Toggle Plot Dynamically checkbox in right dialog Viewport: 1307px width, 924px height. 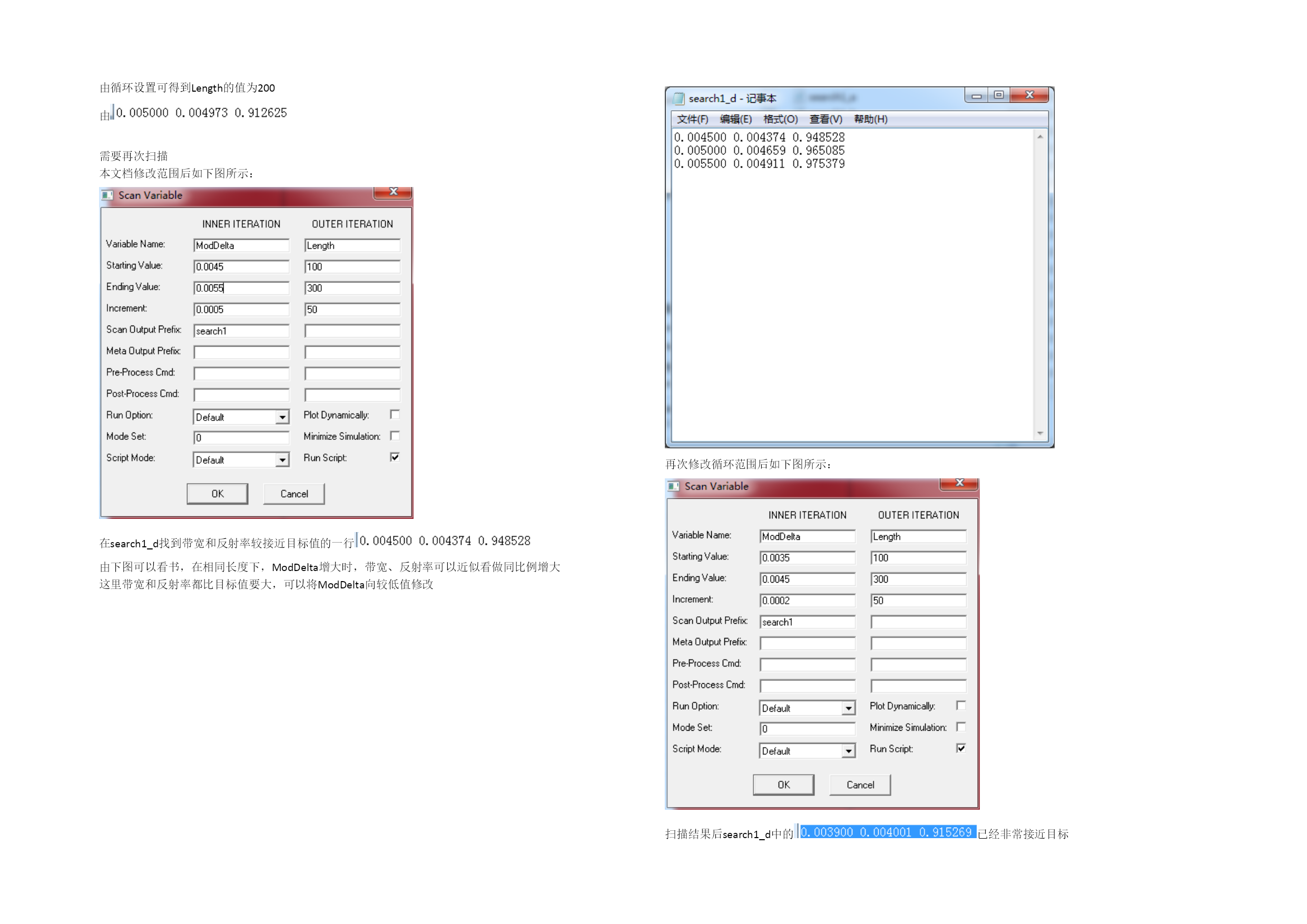pos(961,706)
